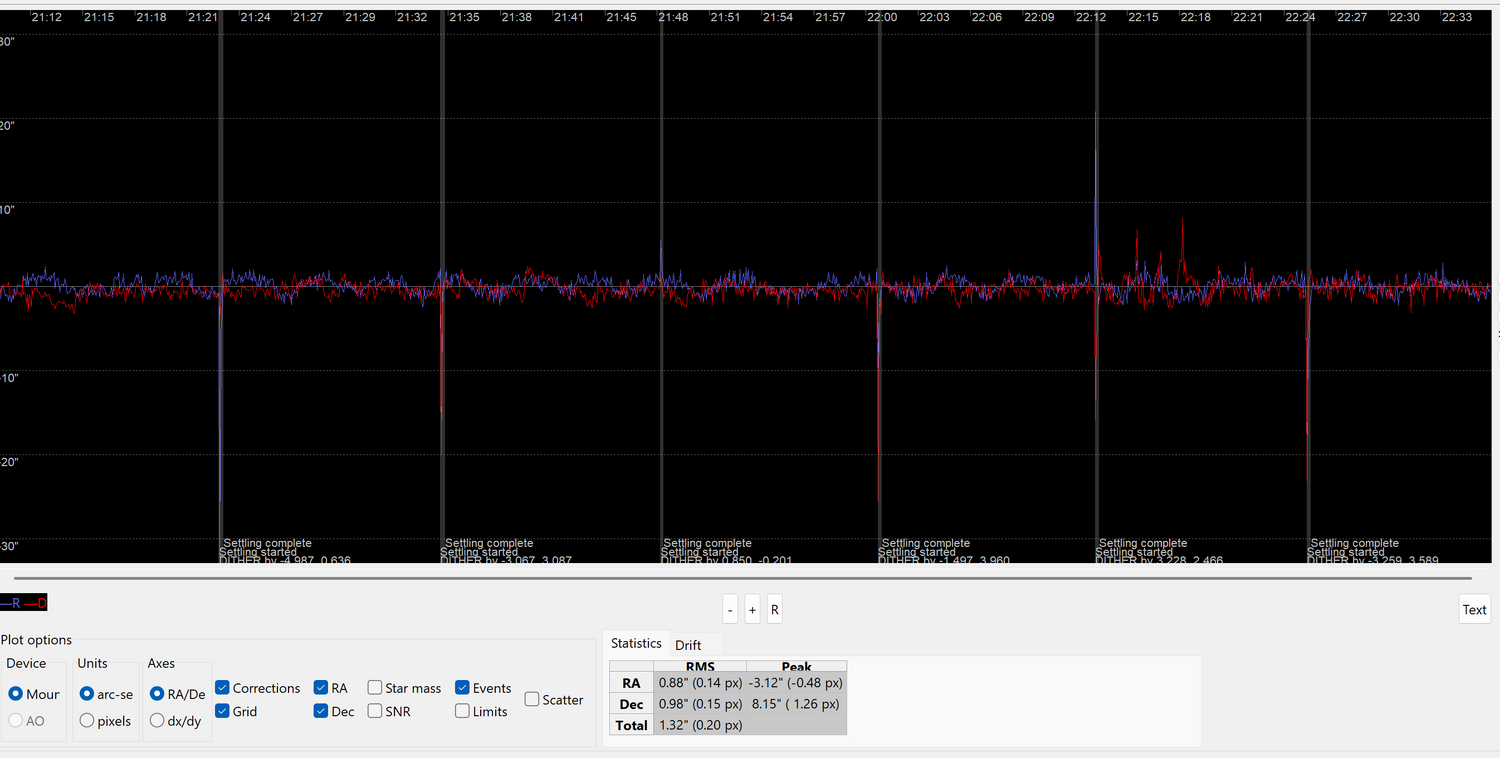Click the Peak column header in statistics table

coord(796,667)
